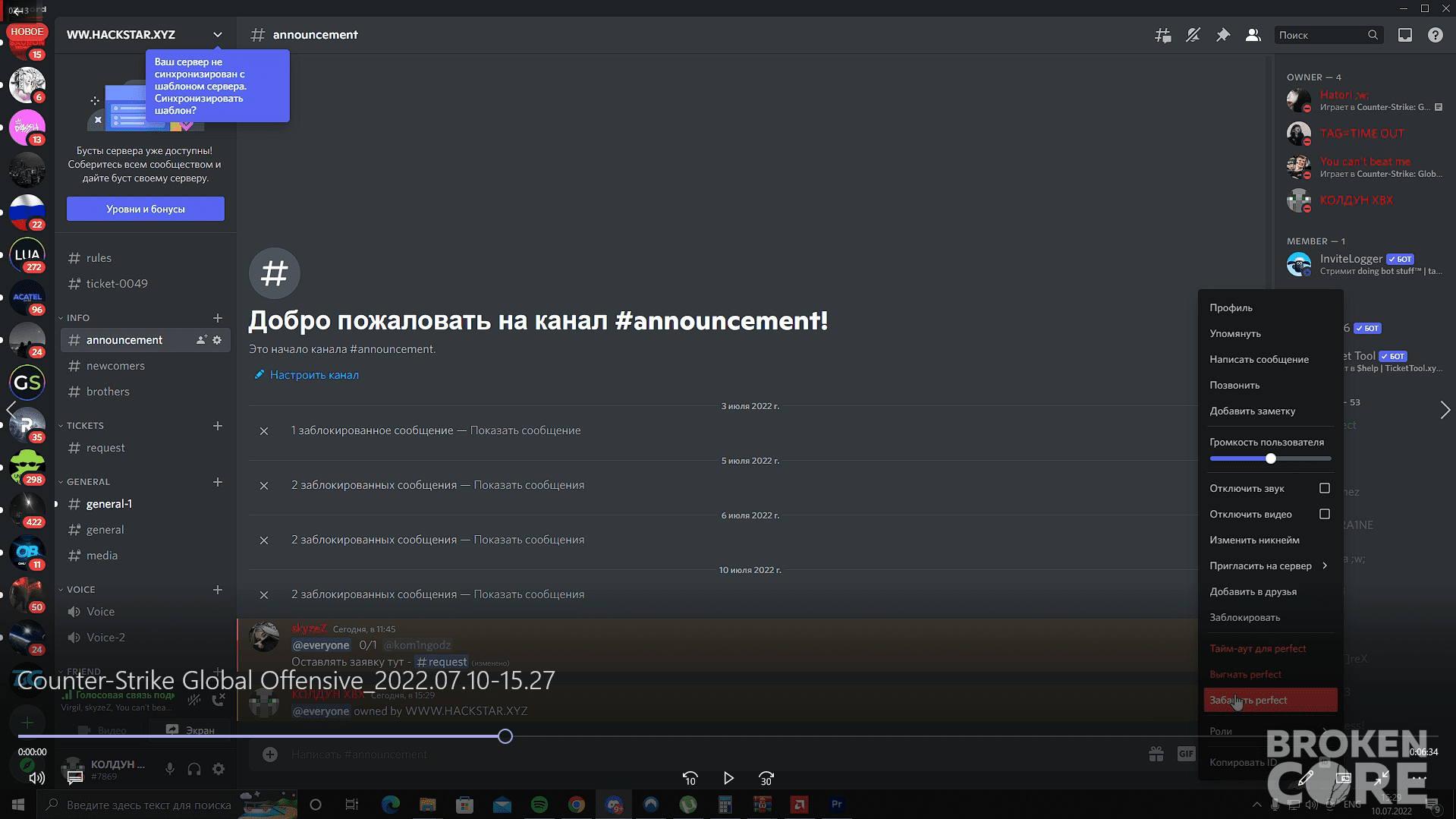The image size is (1456, 819).
Task: Check the 'Отключить звук' checkbox
Action: click(x=1324, y=488)
